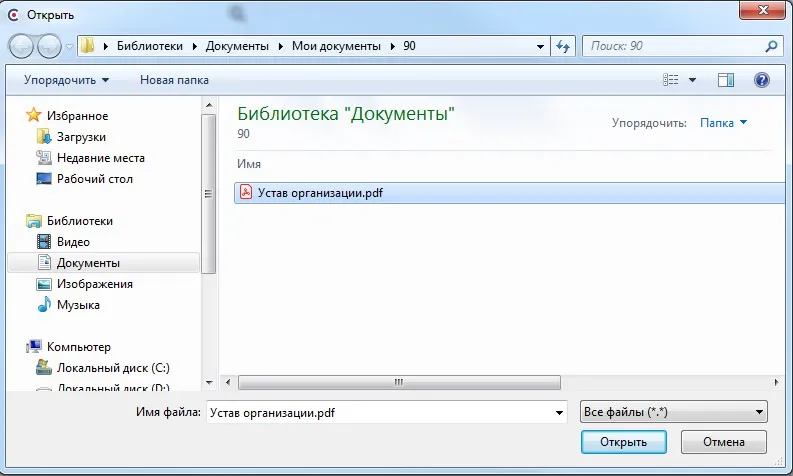This screenshot has height=476, width=793.
Task: Click the folder icon in address bar
Action: click(x=87, y=46)
